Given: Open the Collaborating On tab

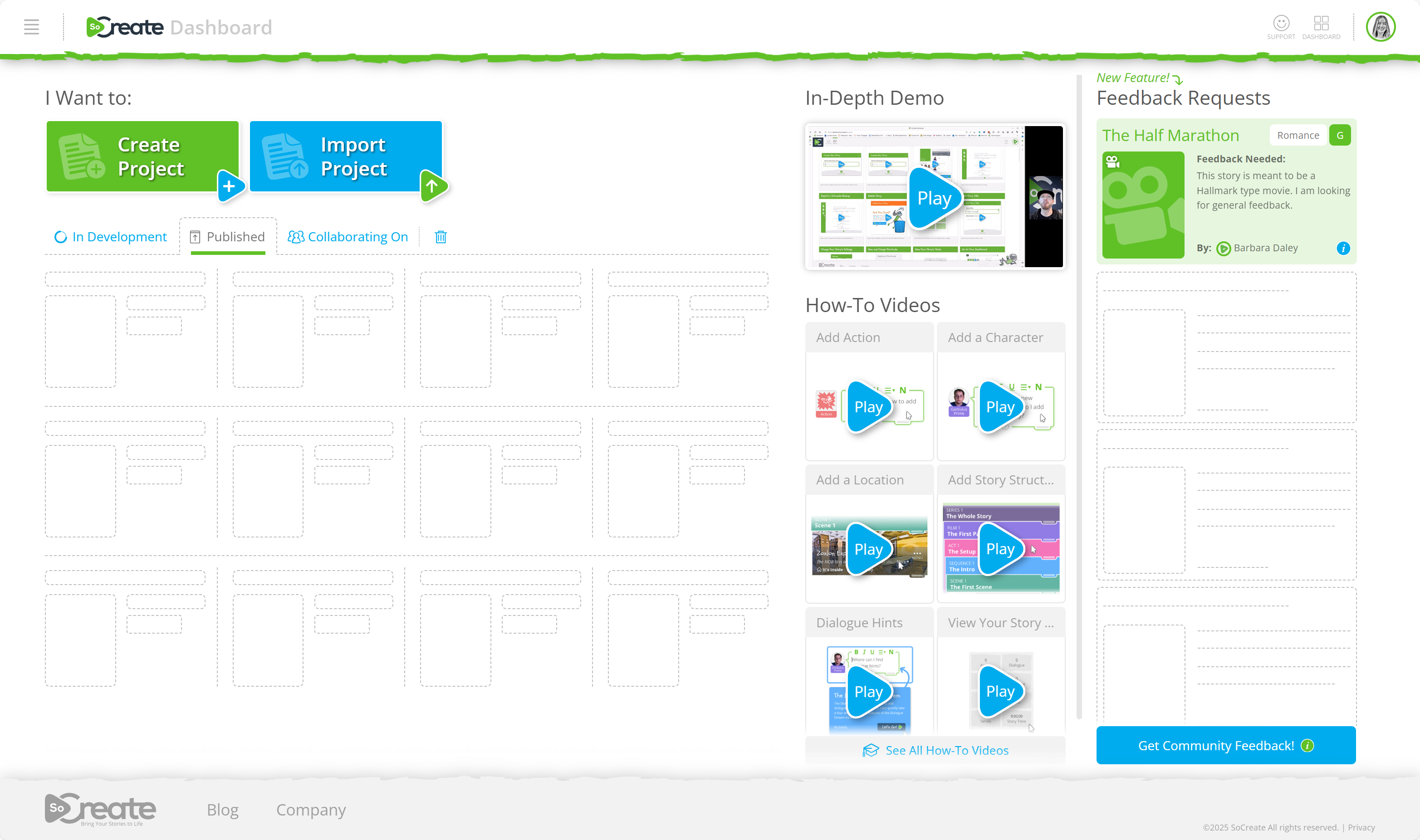Looking at the screenshot, I should pyautogui.click(x=348, y=237).
